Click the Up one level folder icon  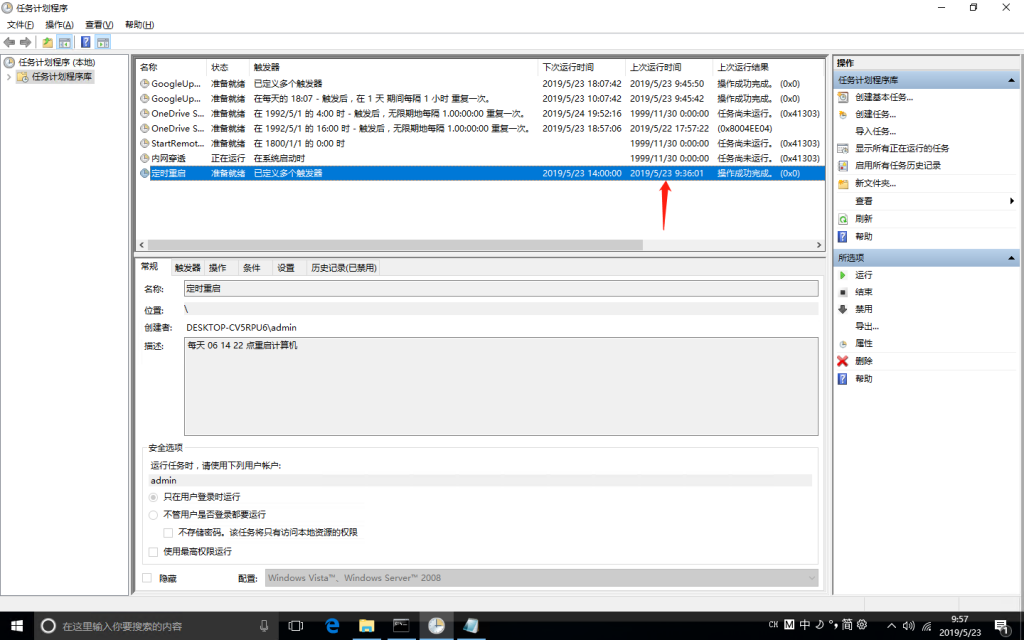tap(47, 42)
